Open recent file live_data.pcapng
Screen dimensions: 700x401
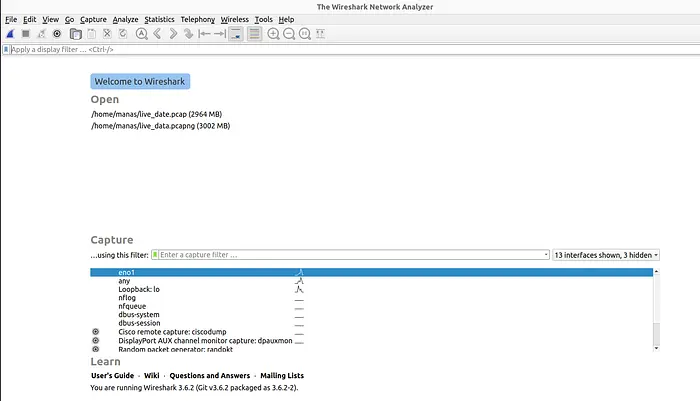[x=161, y=126]
